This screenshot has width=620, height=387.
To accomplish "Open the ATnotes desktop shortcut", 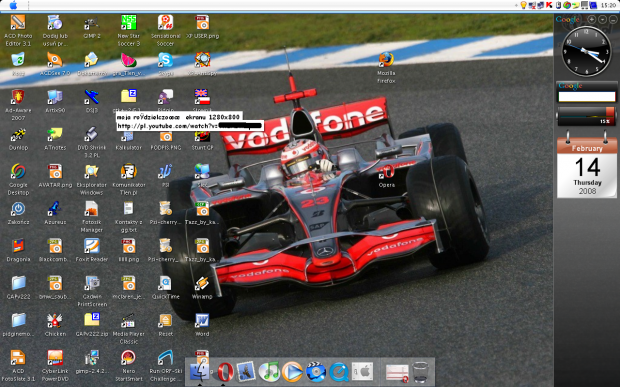I will (x=55, y=139).
